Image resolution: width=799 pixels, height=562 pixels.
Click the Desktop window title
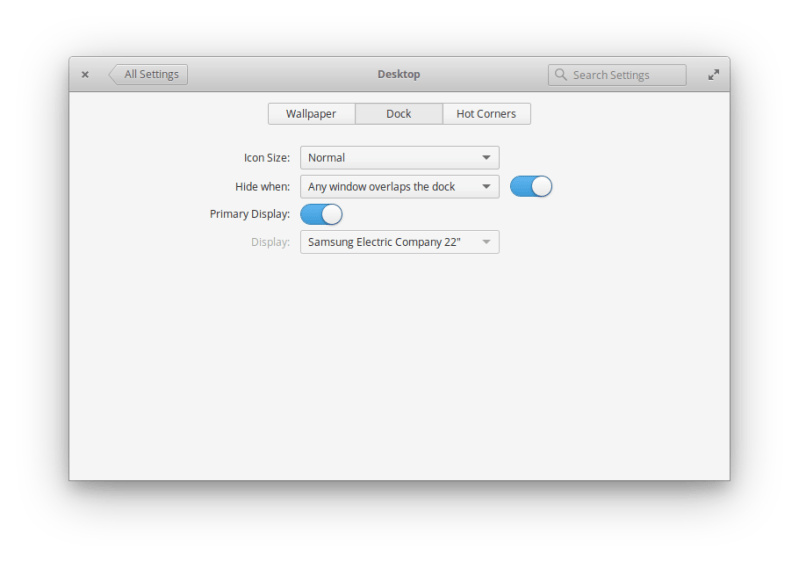[x=399, y=74]
